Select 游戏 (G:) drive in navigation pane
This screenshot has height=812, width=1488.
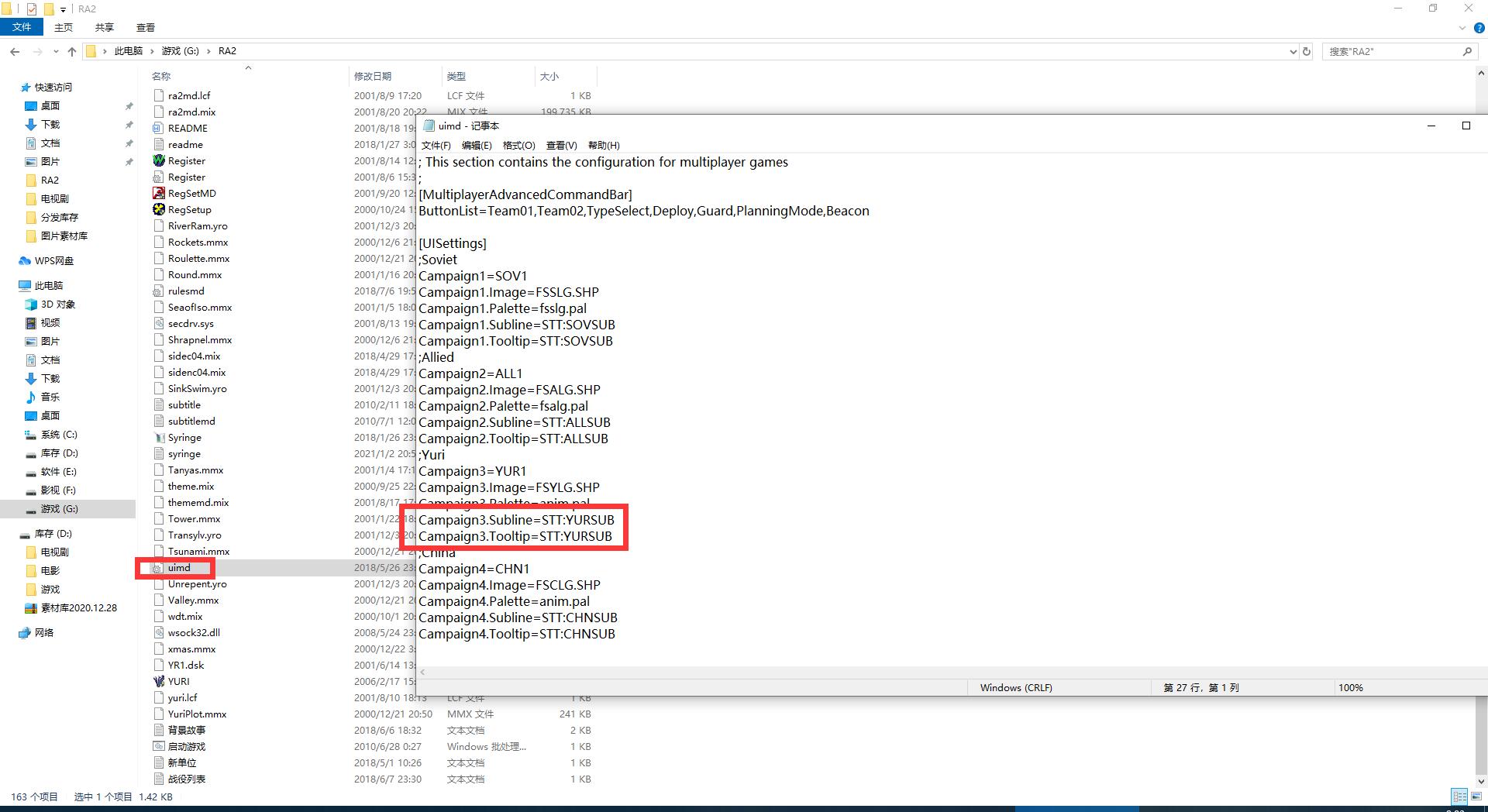coord(59,509)
